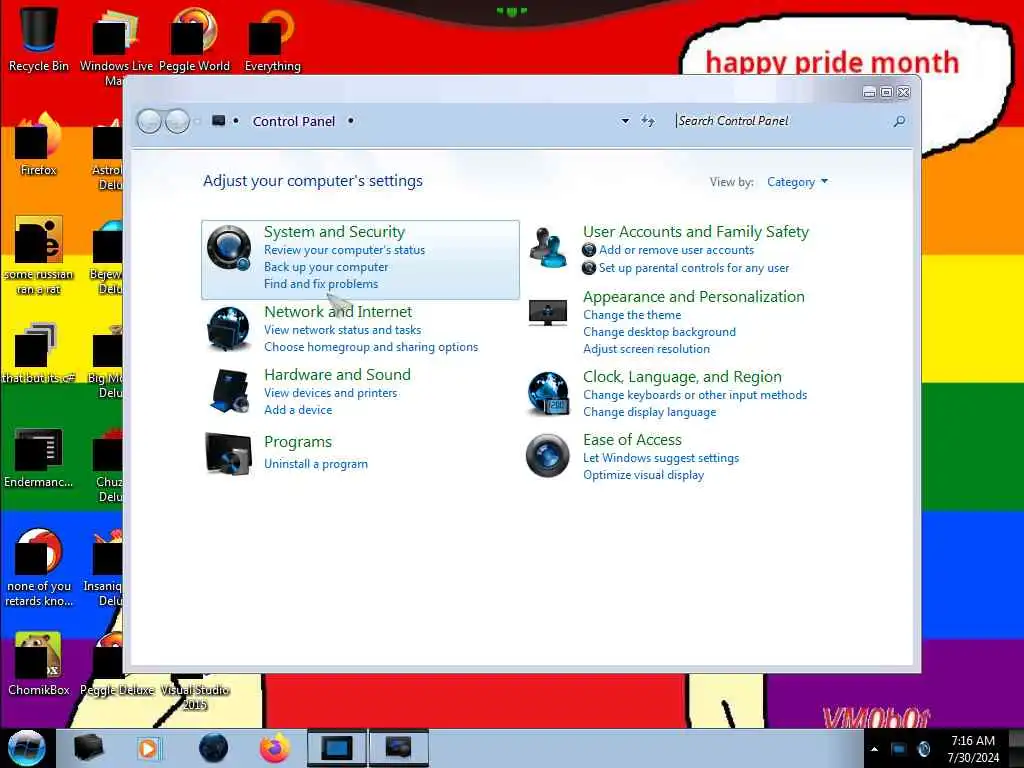Image resolution: width=1024 pixels, height=768 pixels.
Task: Click the Back navigation button
Action: click(149, 121)
